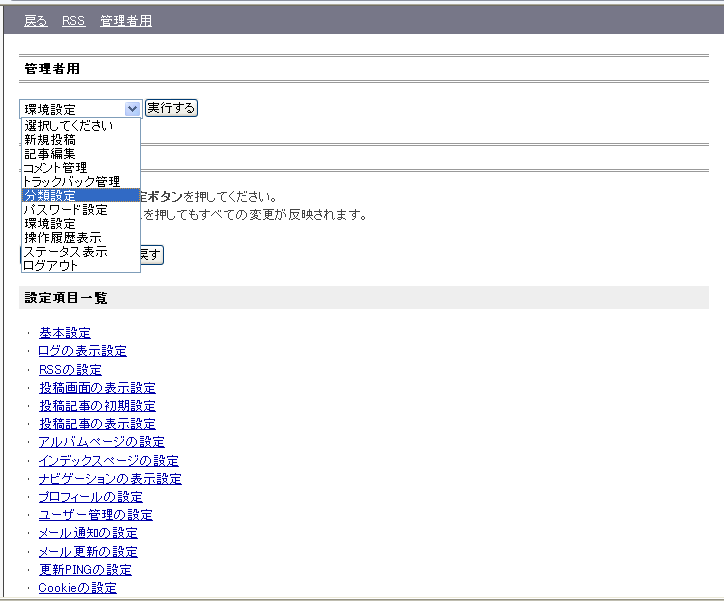Click アルバムページの設定 link

[x=101, y=442]
